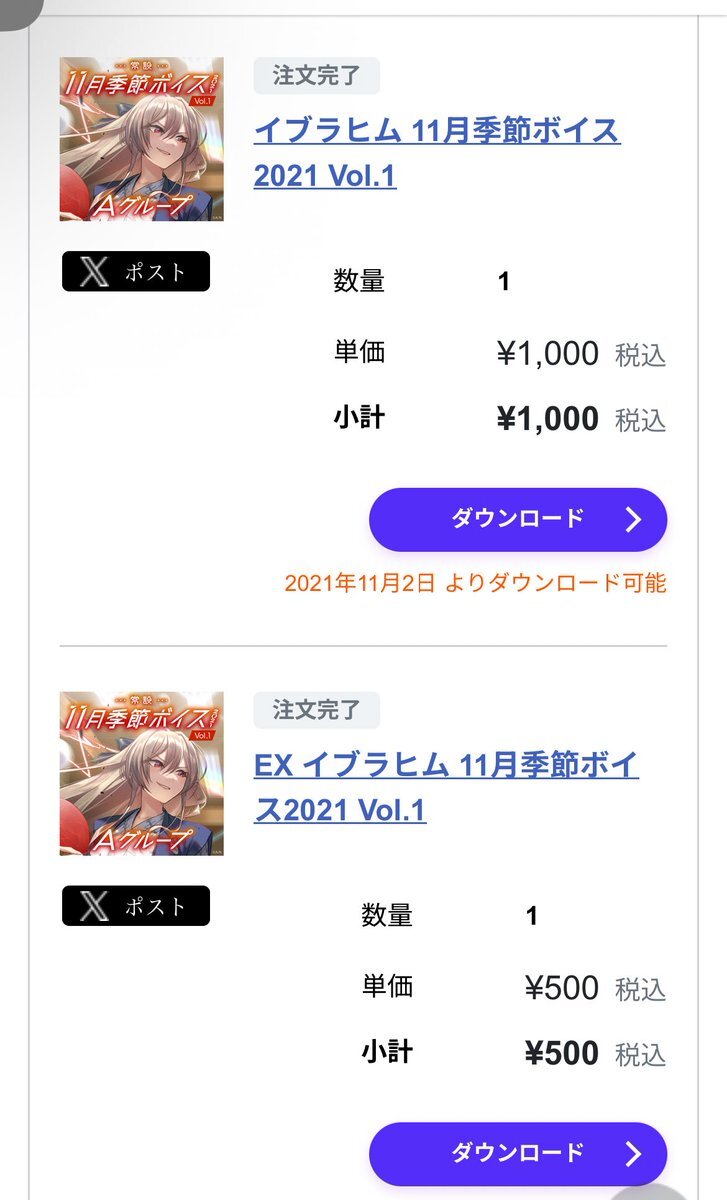Select the bold ¥1,000 小計 amount
This screenshot has height=1200, width=727.
(x=548, y=419)
